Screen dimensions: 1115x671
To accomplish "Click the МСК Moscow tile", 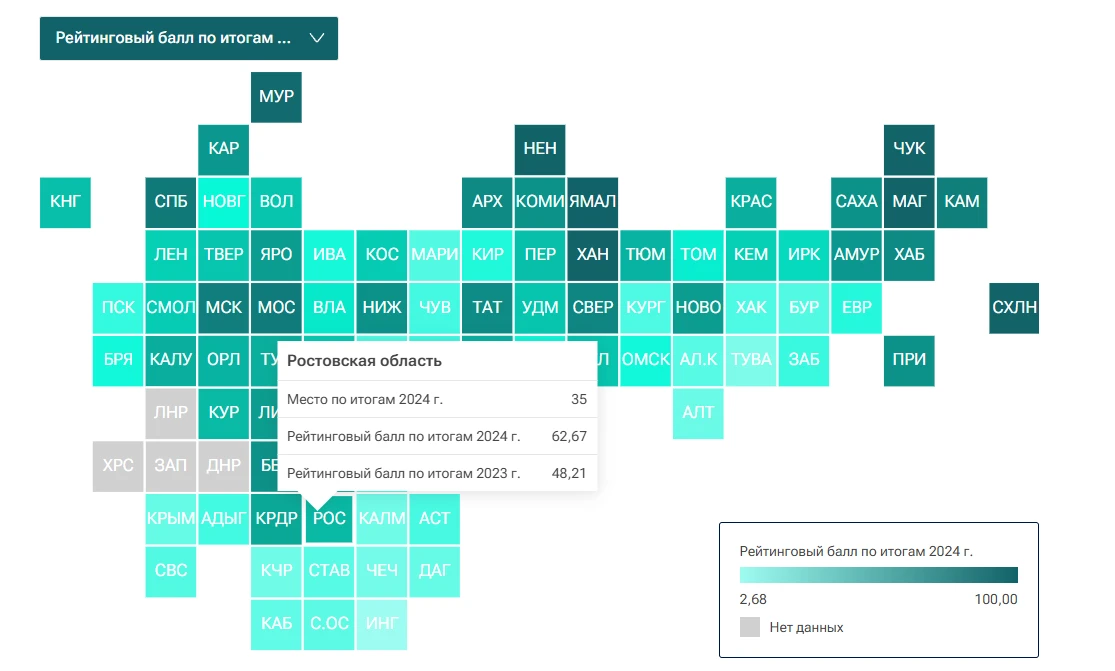I will (x=224, y=307).
